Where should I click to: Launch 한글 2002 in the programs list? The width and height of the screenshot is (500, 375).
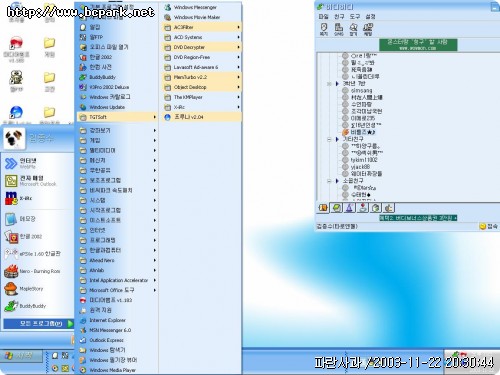117,57
